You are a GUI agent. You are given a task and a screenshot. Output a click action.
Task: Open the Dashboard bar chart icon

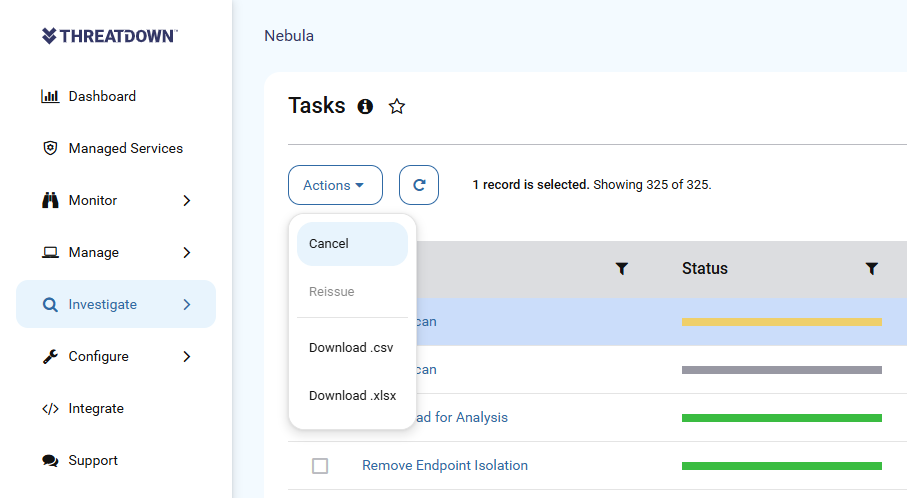(x=50, y=96)
